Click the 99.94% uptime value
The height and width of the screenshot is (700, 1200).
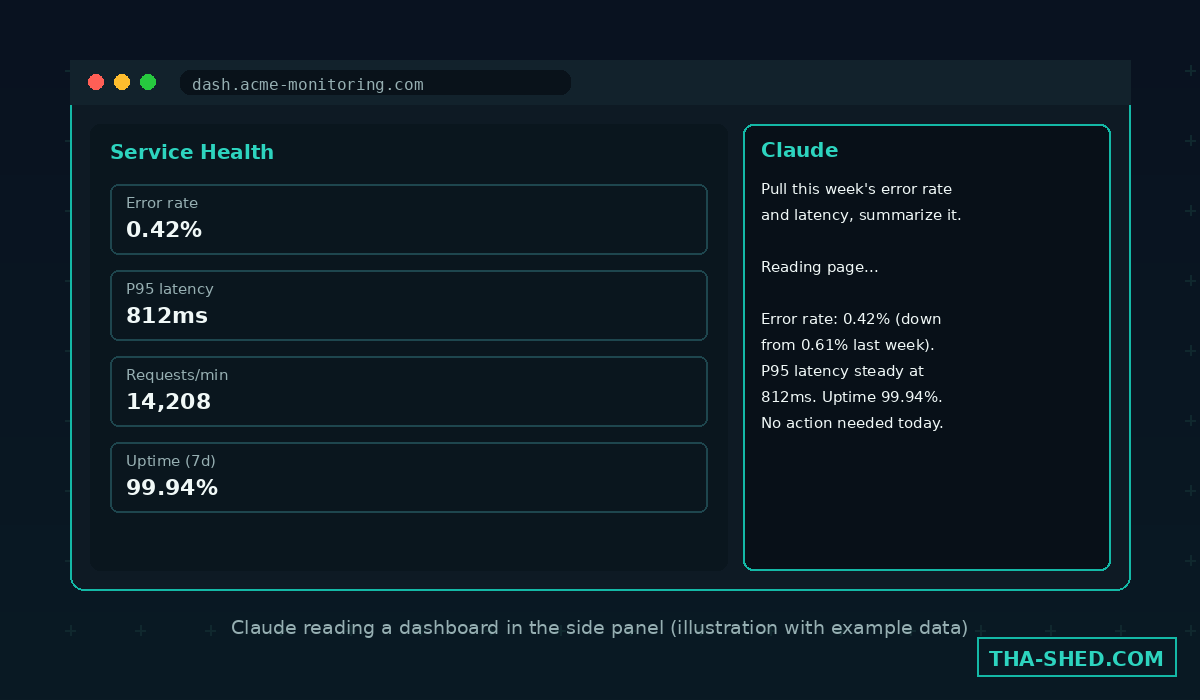point(172,488)
